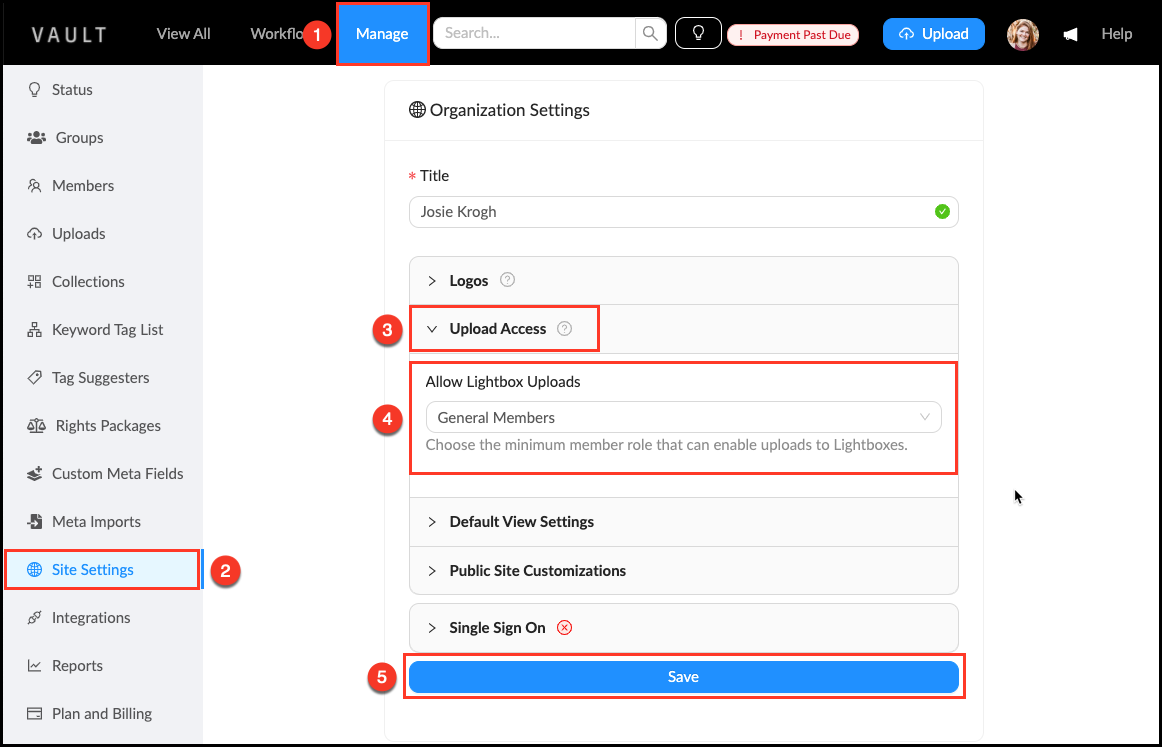Click the VAULT logo
Screen dimensions: 1162x747
(x=69, y=35)
